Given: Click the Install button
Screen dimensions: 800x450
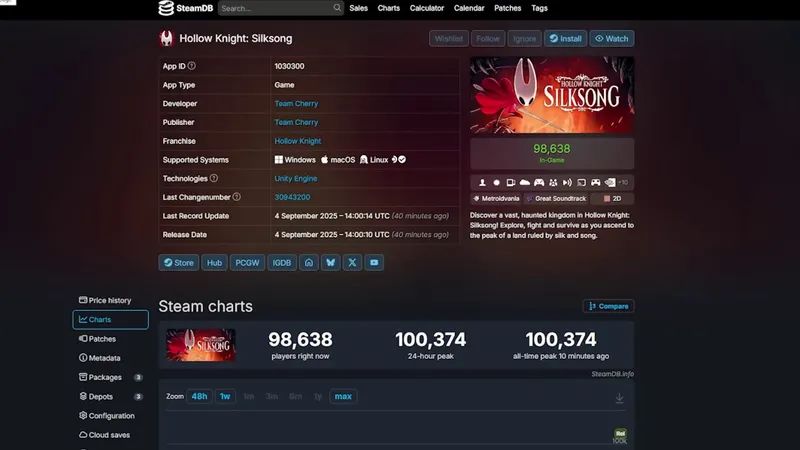Looking at the screenshot, I should (x=565, y=38).
